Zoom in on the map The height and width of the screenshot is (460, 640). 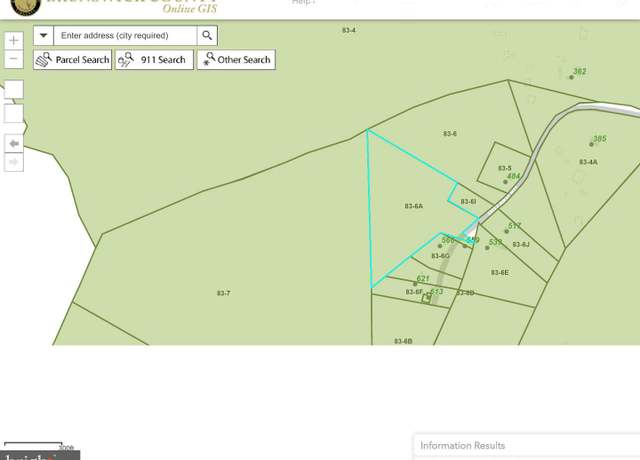[x=13, y=40]
